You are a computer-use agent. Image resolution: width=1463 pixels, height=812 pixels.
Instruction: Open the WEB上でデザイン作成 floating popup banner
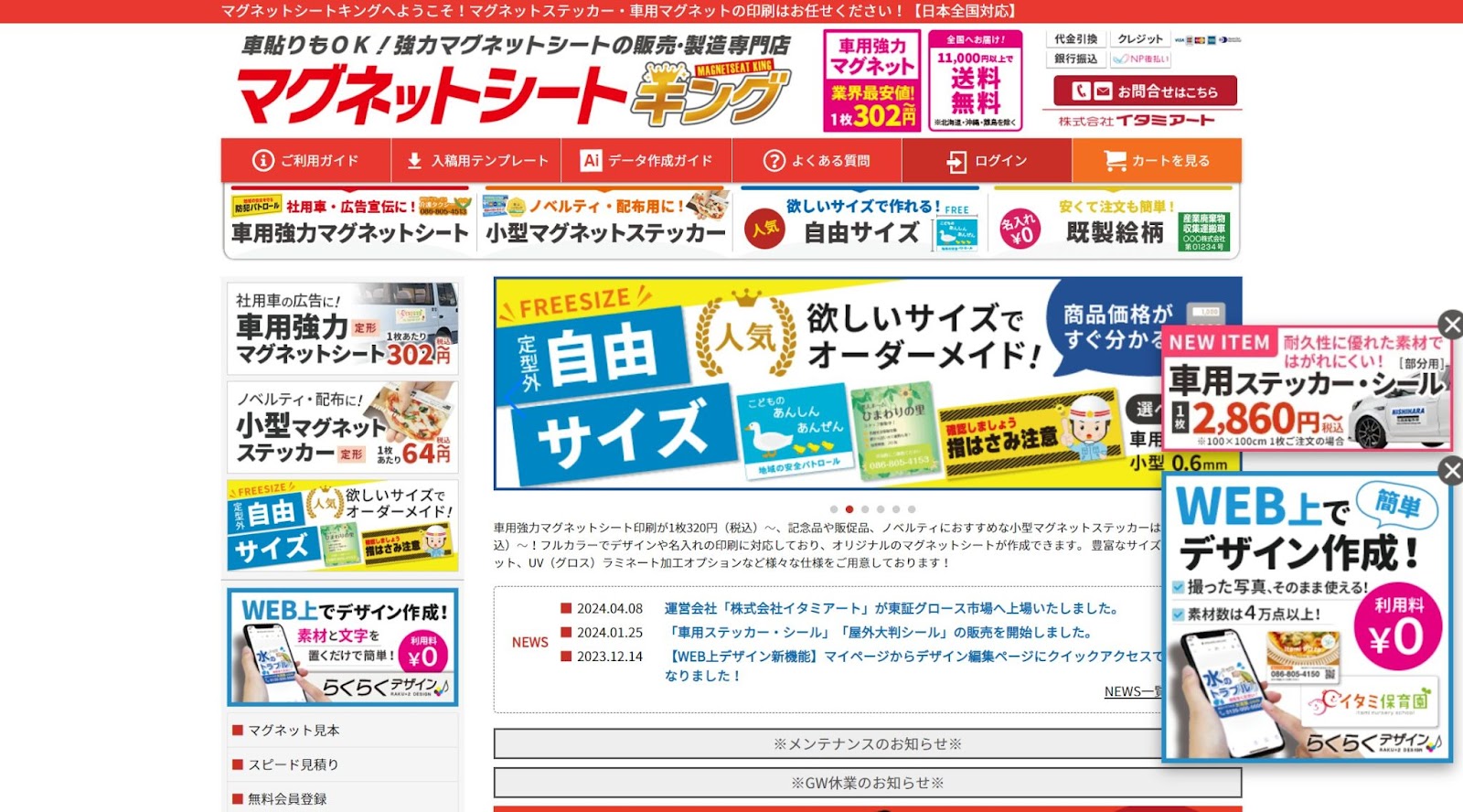(x=1307, y=618)
